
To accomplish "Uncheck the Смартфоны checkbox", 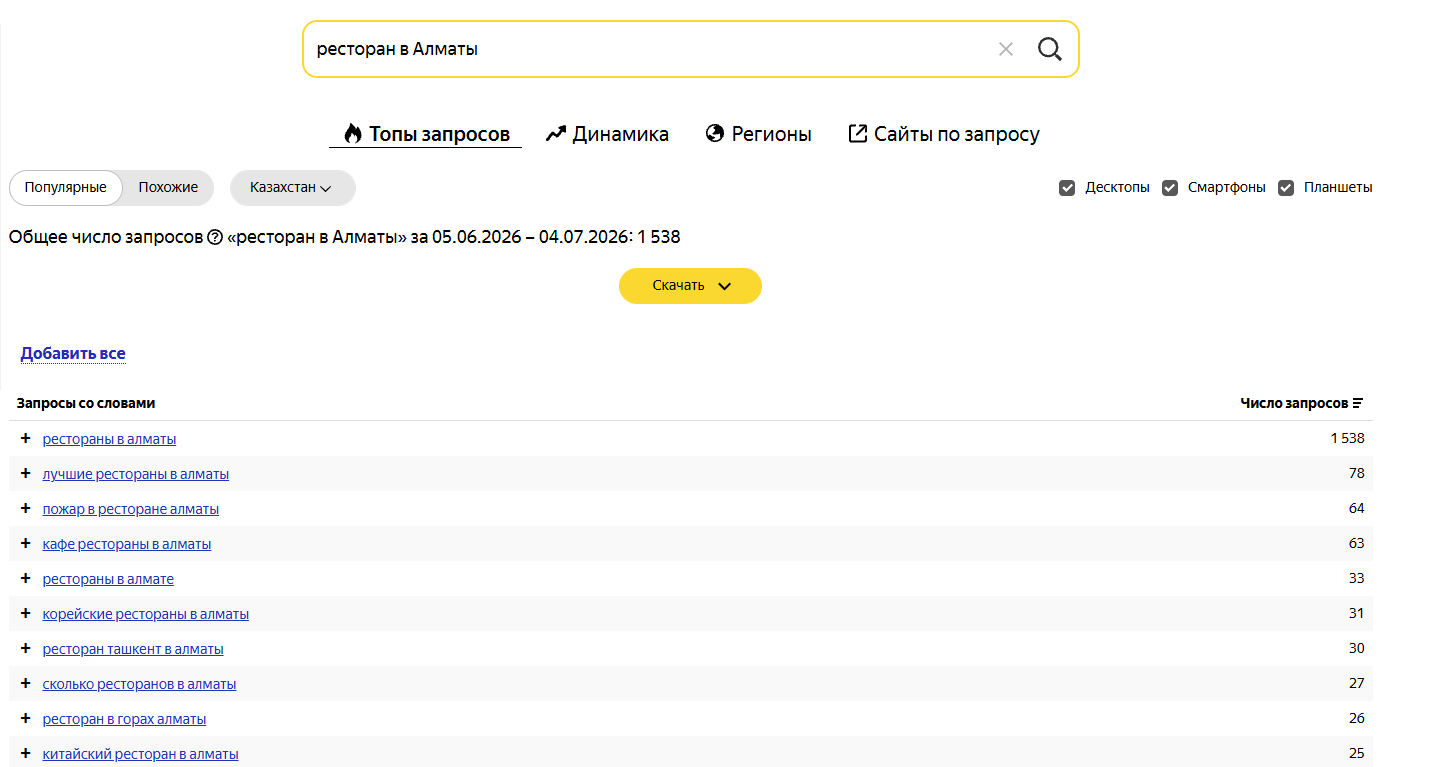I will click(x=1170, y=188).
